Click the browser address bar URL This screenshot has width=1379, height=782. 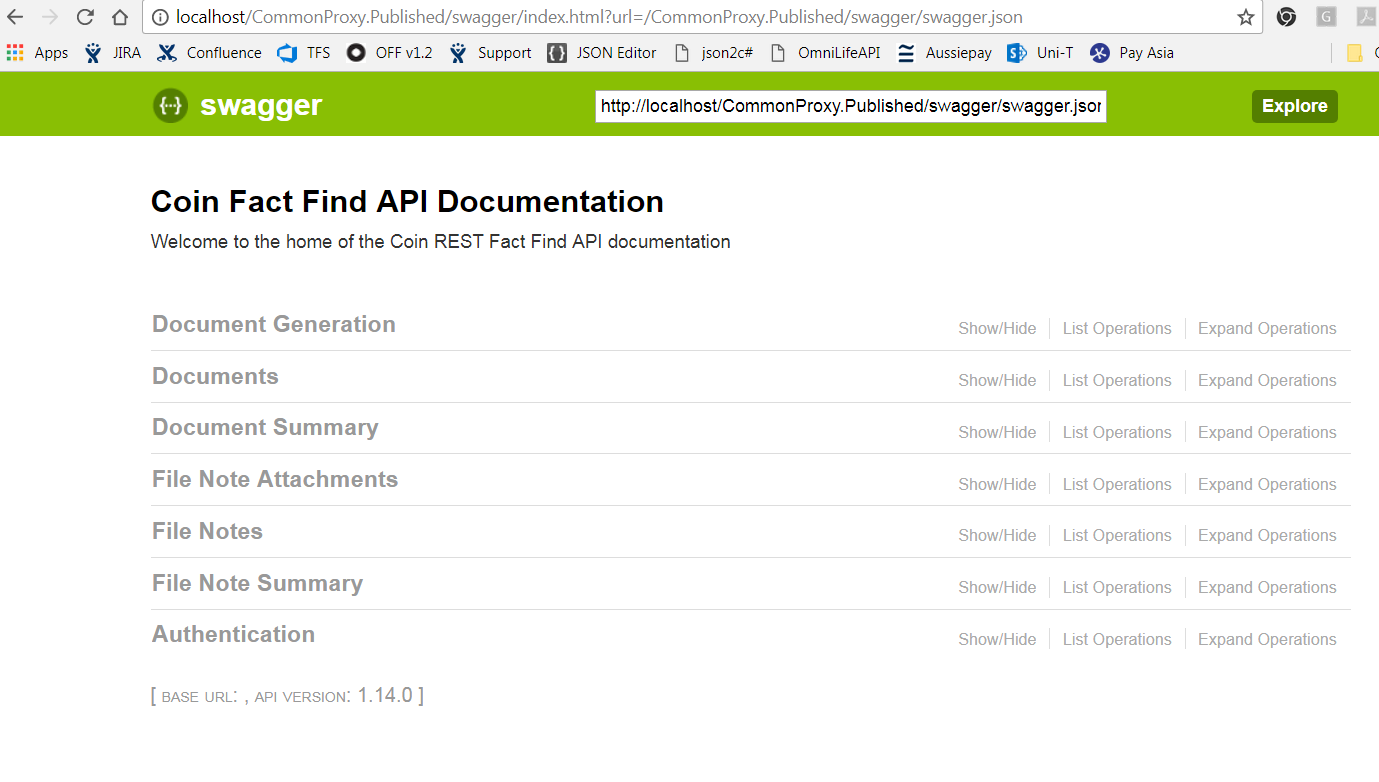(x=599, y=17)
